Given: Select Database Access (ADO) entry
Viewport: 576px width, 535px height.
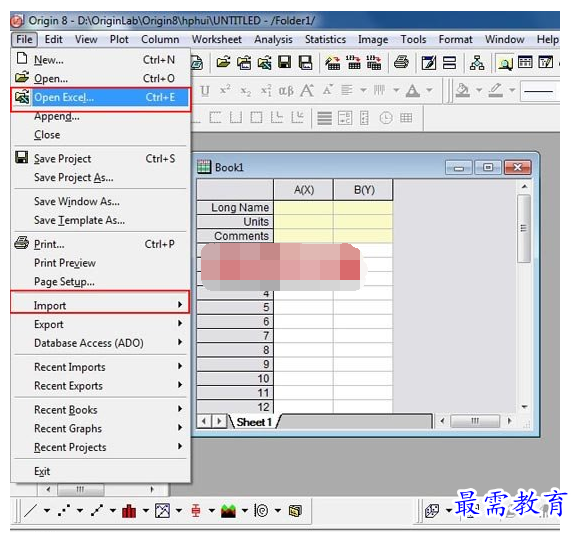Looking at the screenshot, I should coord(100,343).
